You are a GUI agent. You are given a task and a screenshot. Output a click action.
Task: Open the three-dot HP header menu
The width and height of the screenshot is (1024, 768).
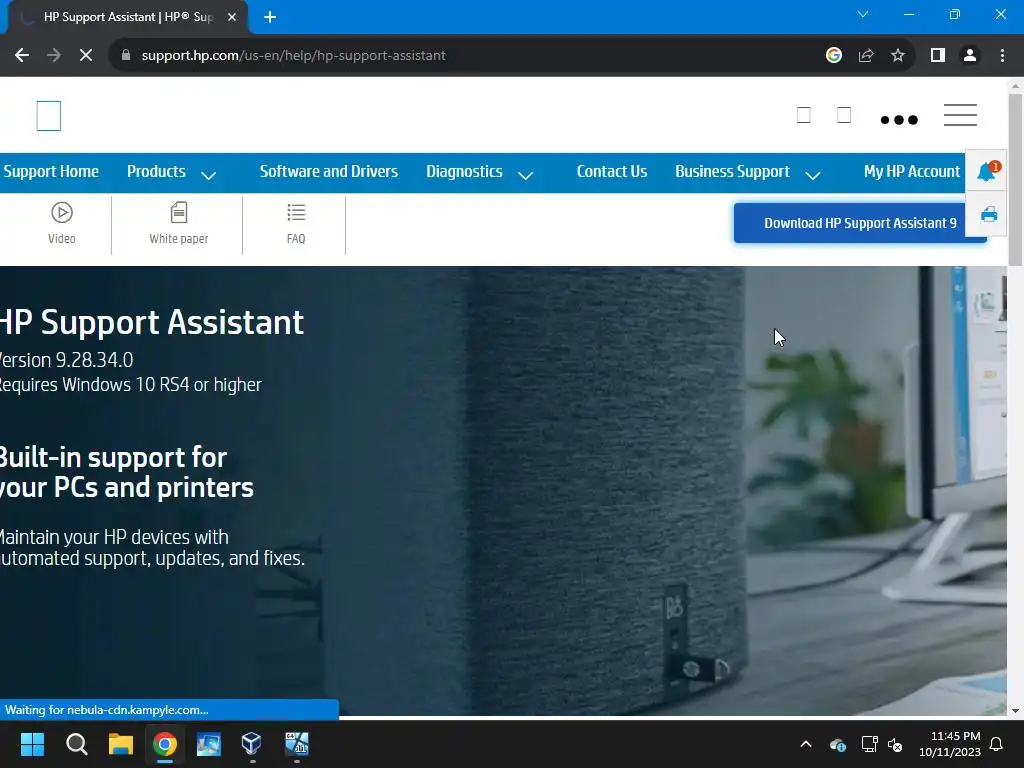(x=899, y=120)
